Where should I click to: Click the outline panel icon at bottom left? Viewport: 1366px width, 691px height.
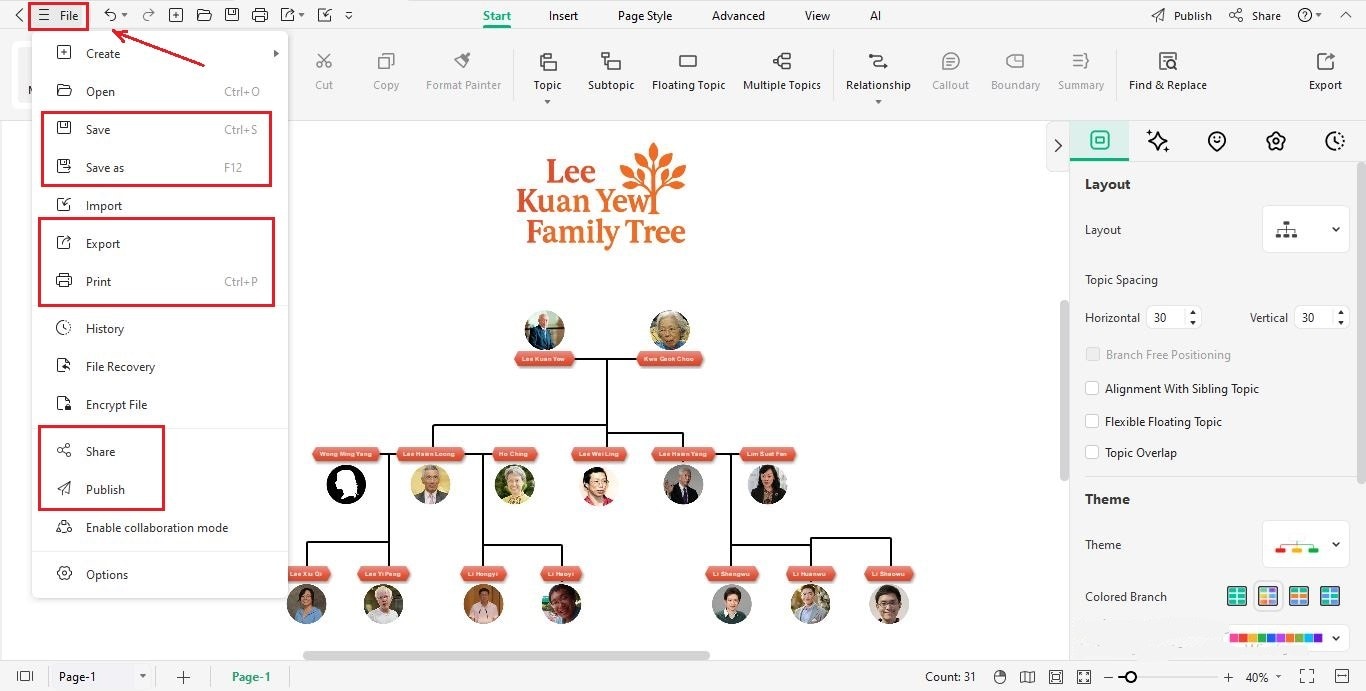(25, 677)
